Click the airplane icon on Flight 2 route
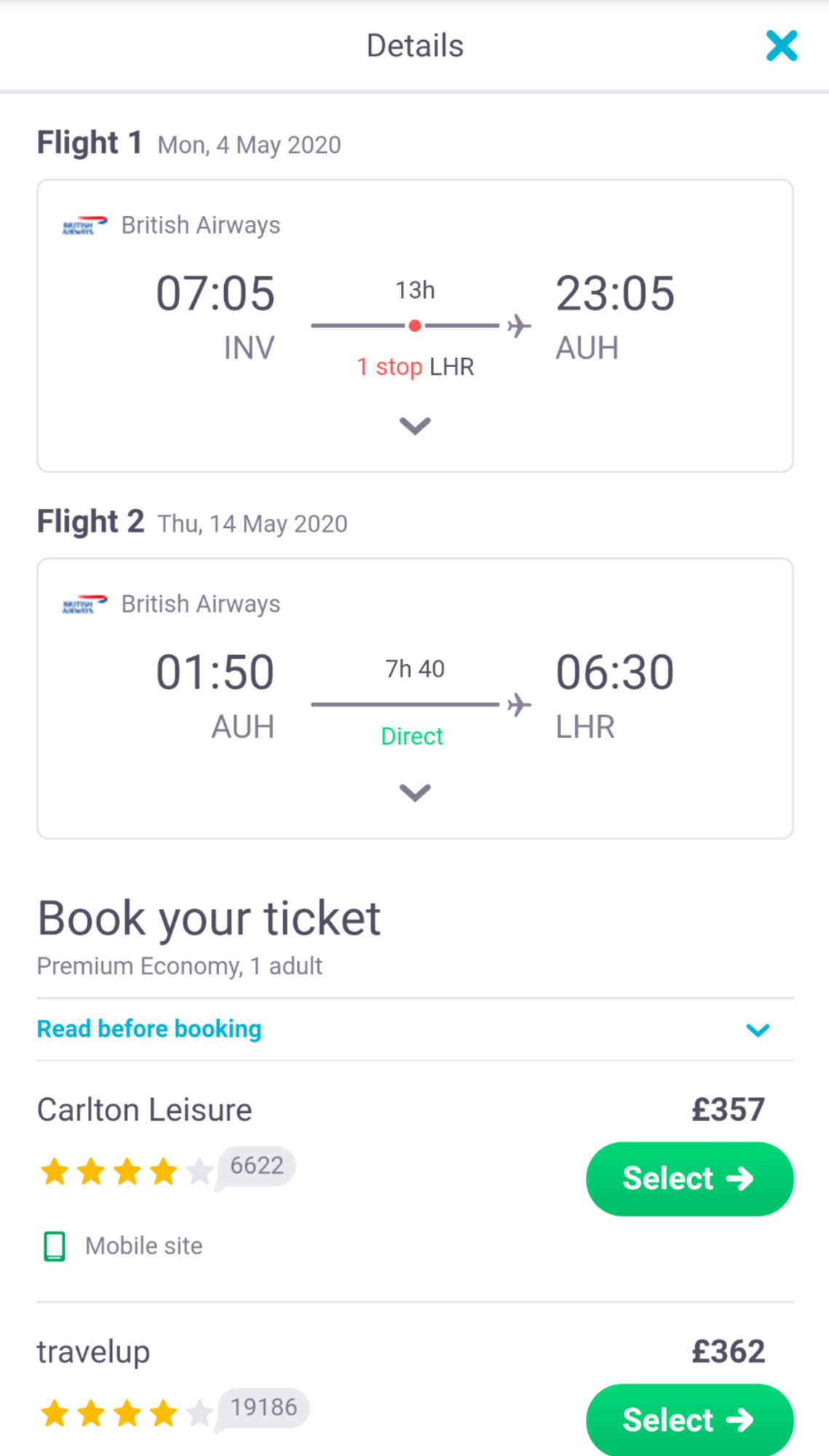This screenshot has height=1456, width=829. [519, 705]
